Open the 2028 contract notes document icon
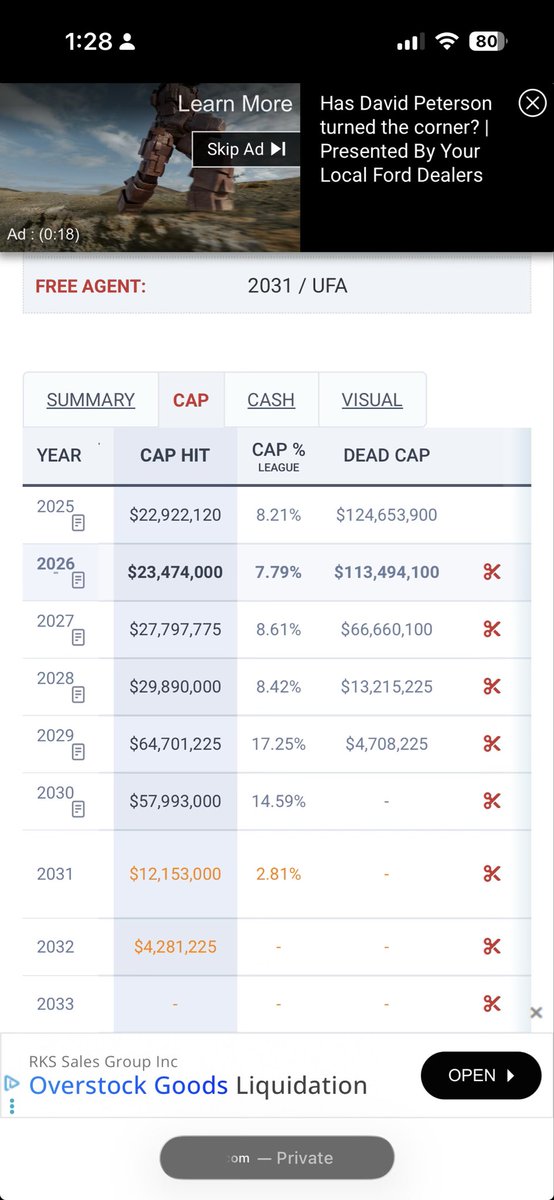The width and height of the screenshot is (554, 1200). coord(78,694)
